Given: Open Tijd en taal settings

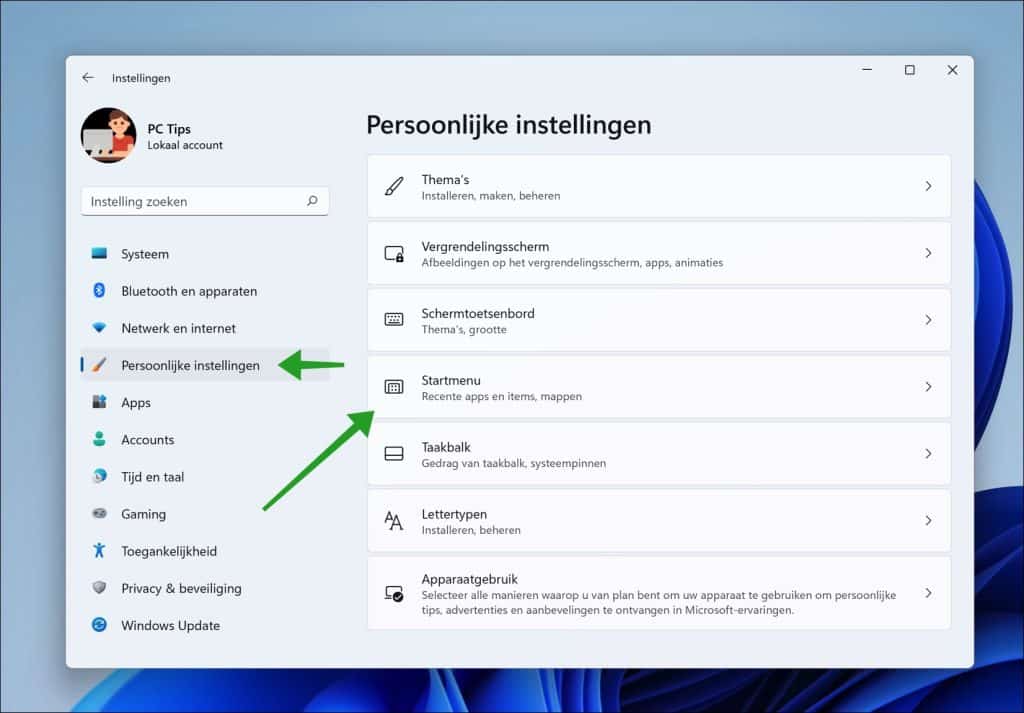Looking at the screenshot, I should [205, 477].
